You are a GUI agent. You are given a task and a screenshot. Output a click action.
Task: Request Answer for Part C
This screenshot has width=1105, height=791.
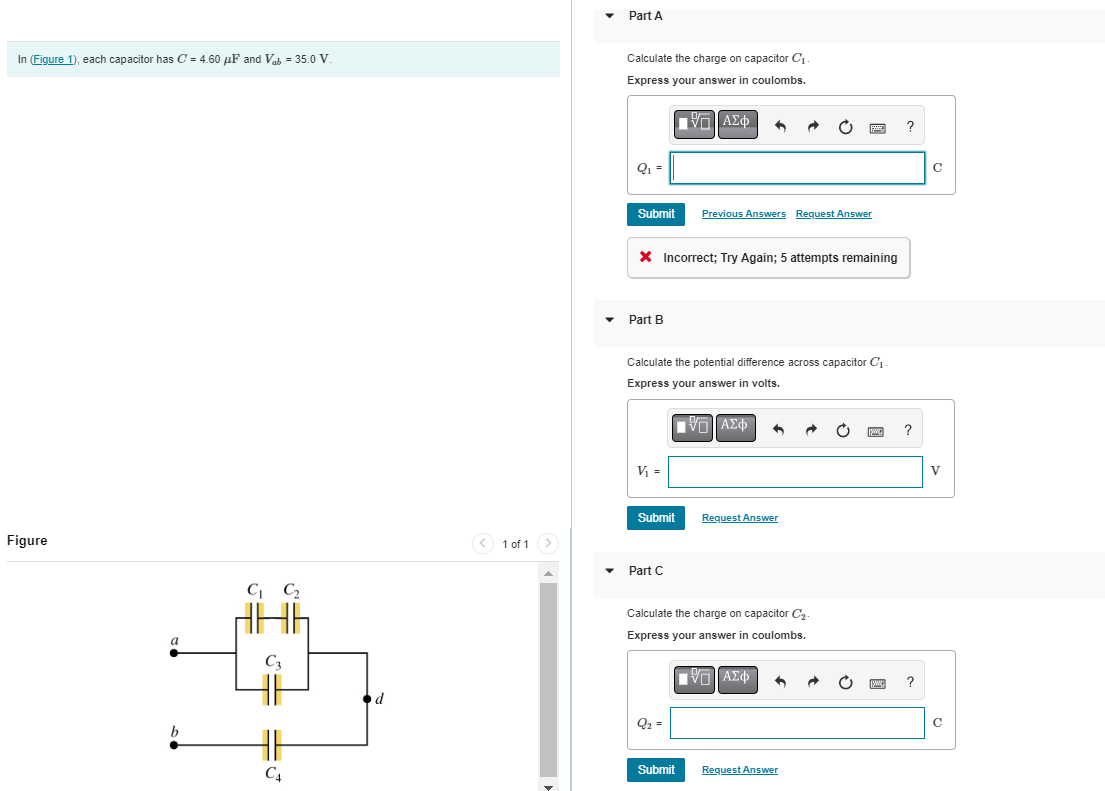coord(739,770)
